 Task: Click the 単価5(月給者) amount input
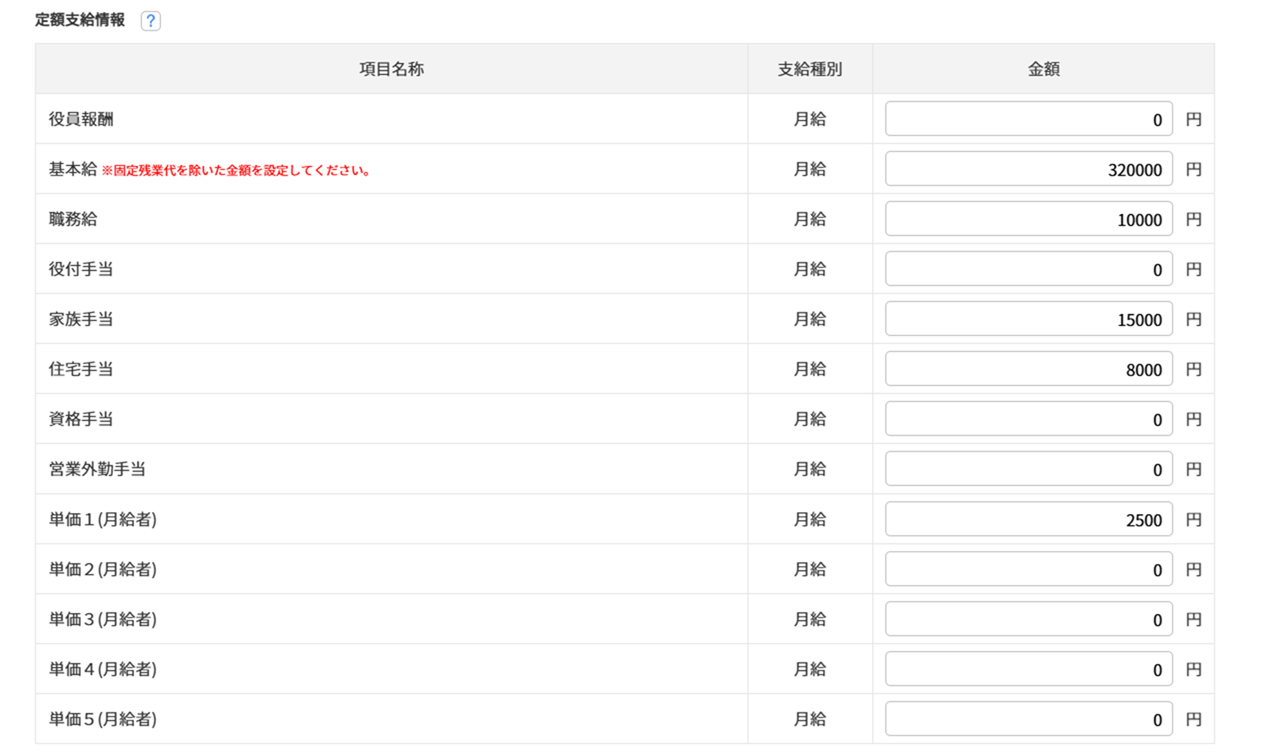pyautogui.click(x=1028, y=719)
